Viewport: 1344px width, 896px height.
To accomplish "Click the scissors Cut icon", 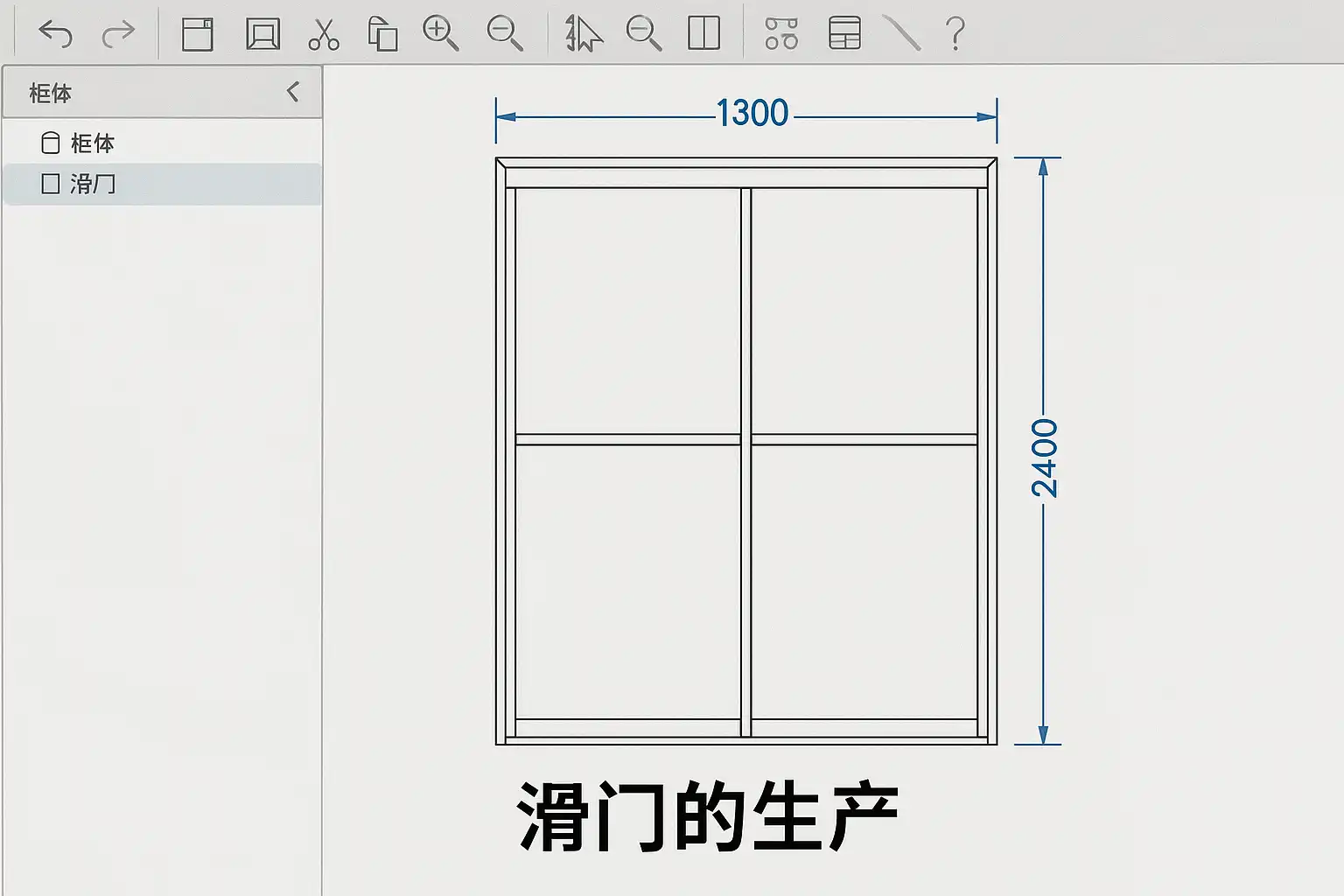I will pyautogui.click(x=324, y=34).
